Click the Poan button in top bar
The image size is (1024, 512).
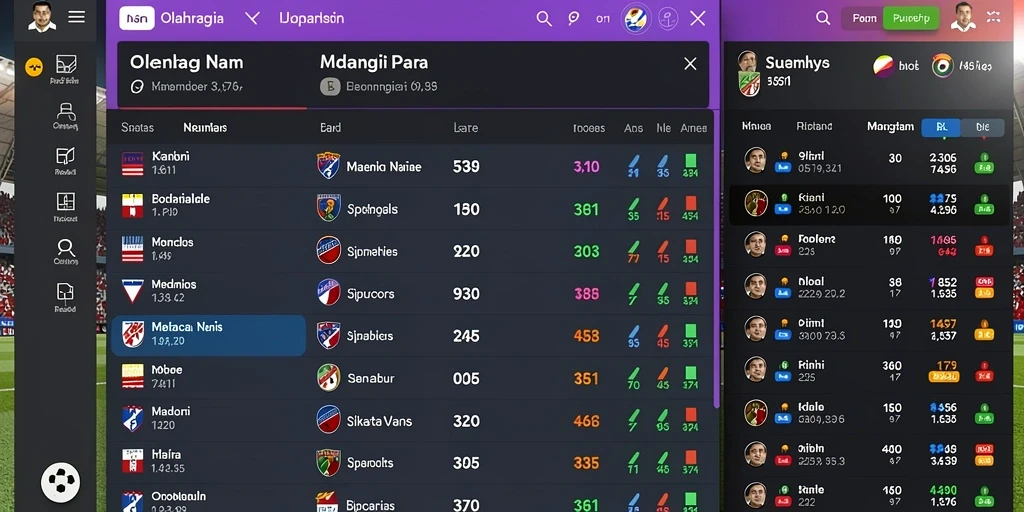click(x=864, y=18)
